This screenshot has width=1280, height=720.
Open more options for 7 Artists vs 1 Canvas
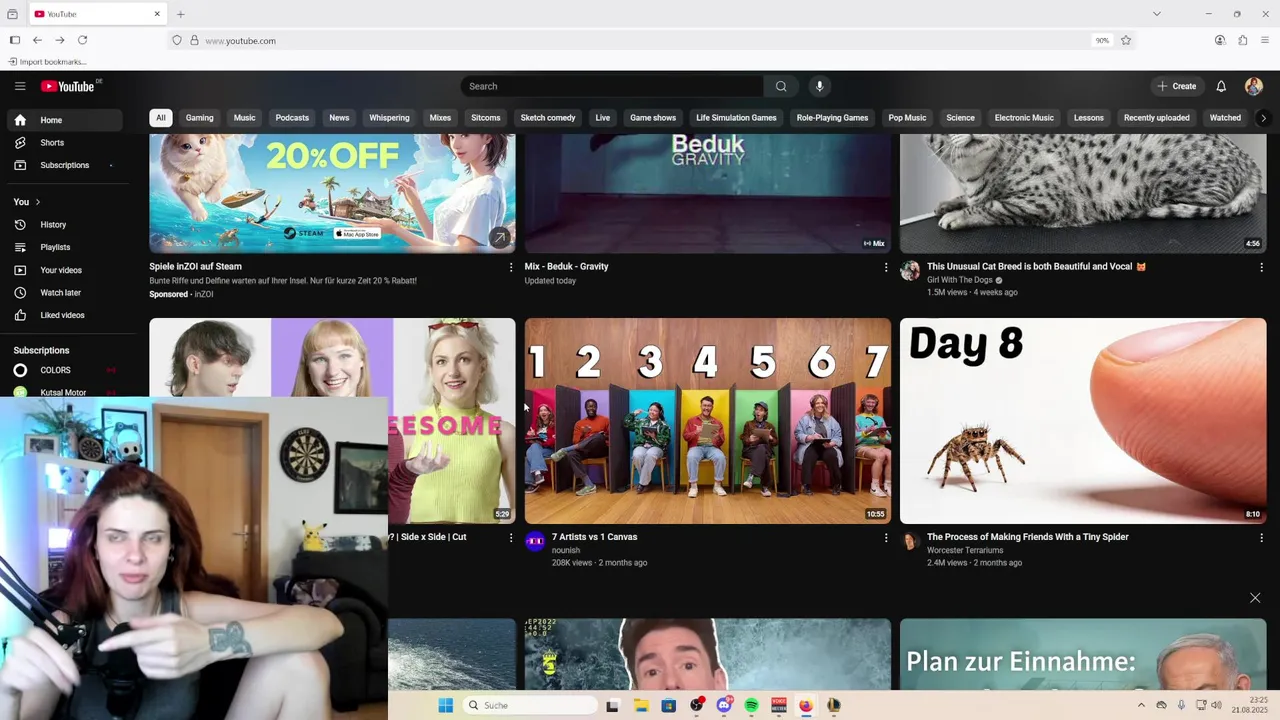click(x=885, y=538)
